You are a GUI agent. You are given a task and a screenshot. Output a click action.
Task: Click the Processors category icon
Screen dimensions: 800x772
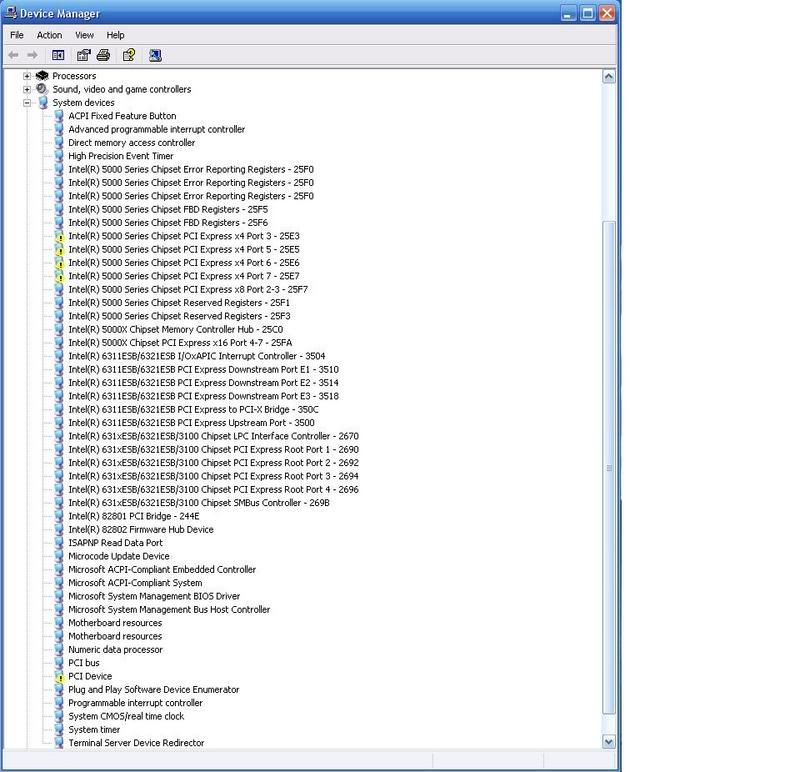42,76
